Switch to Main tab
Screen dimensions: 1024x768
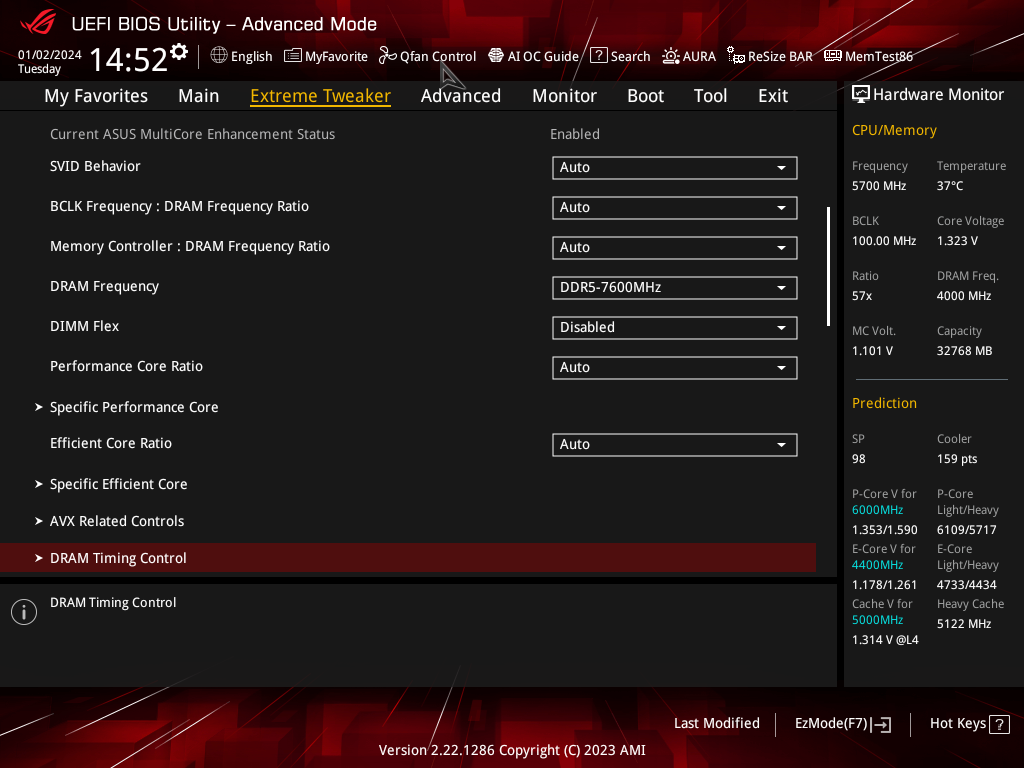(199, 96)
